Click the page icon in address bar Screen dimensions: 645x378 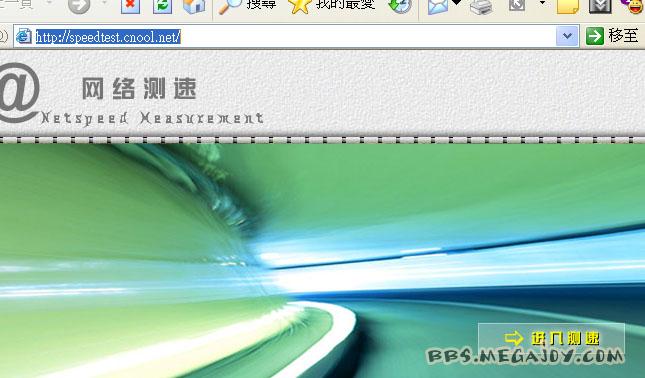23,36
